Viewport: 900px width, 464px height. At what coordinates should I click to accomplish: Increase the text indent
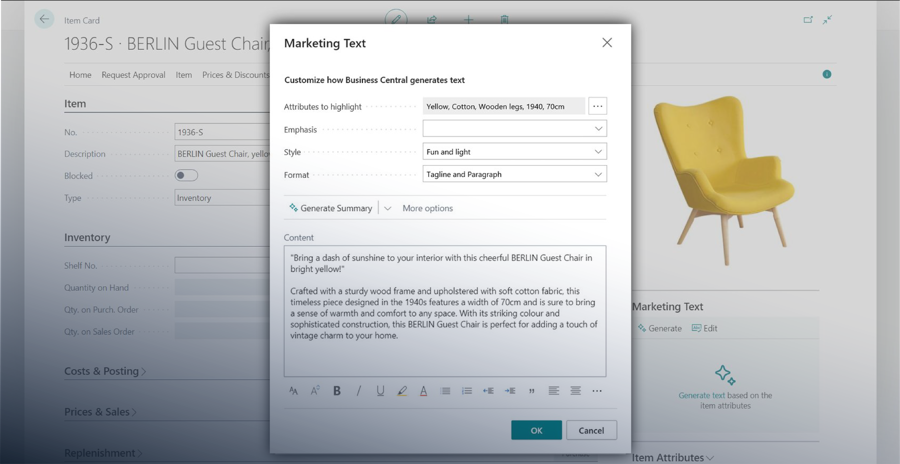(x=510, y=390)
